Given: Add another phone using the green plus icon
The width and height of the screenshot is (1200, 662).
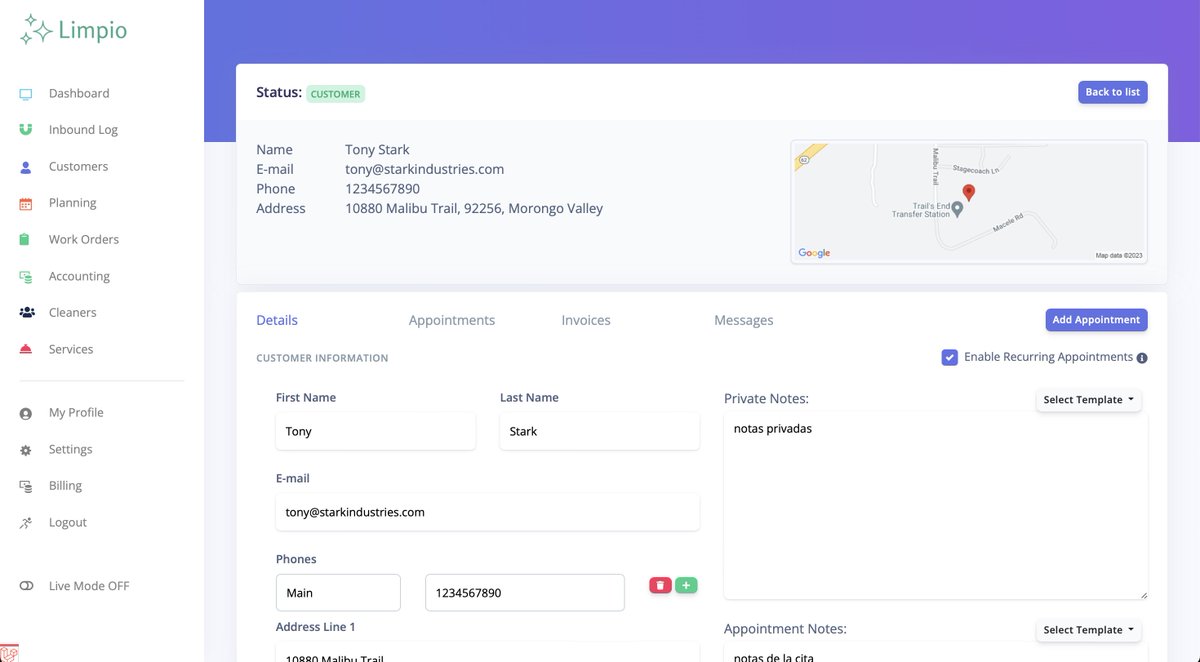Looking at the screenshot, I should [686, 584].
